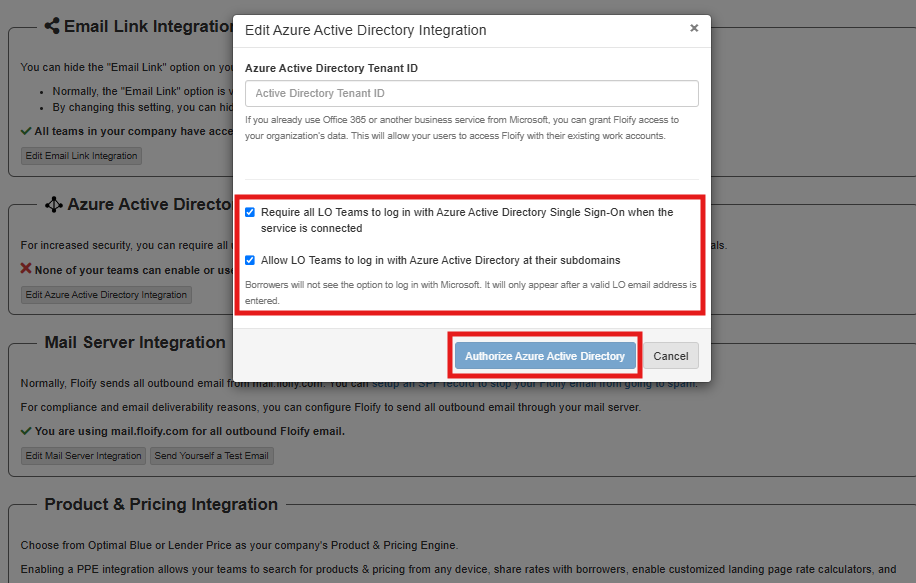Toggle Allow LO Teams login at subdomains
Viewport: 916px width, 583px height.
point(250,260)
